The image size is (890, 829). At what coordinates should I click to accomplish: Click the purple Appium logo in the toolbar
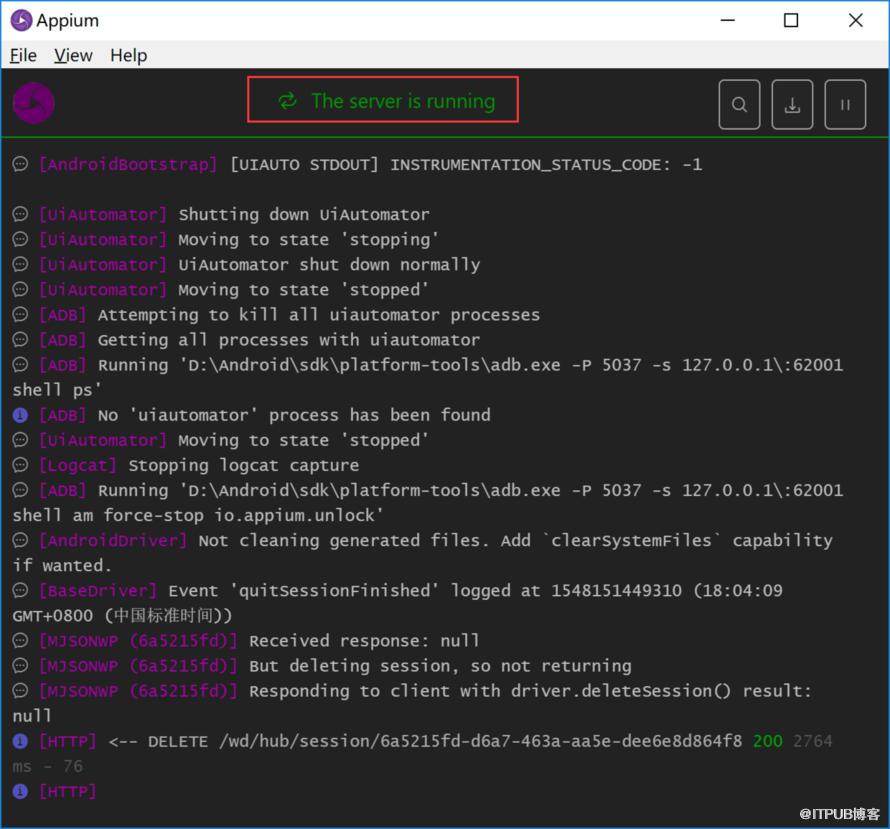(x=33, y=103)
